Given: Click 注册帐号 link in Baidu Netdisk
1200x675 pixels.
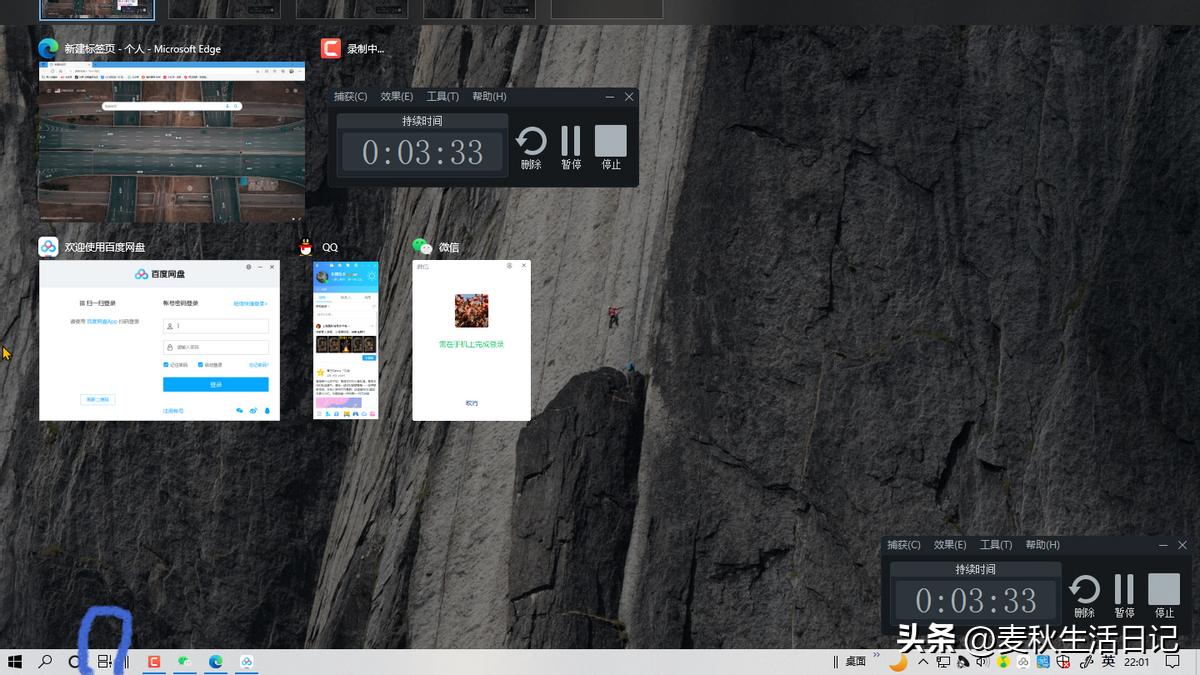Looking at the screenshot, I should [x=173, y=411].
